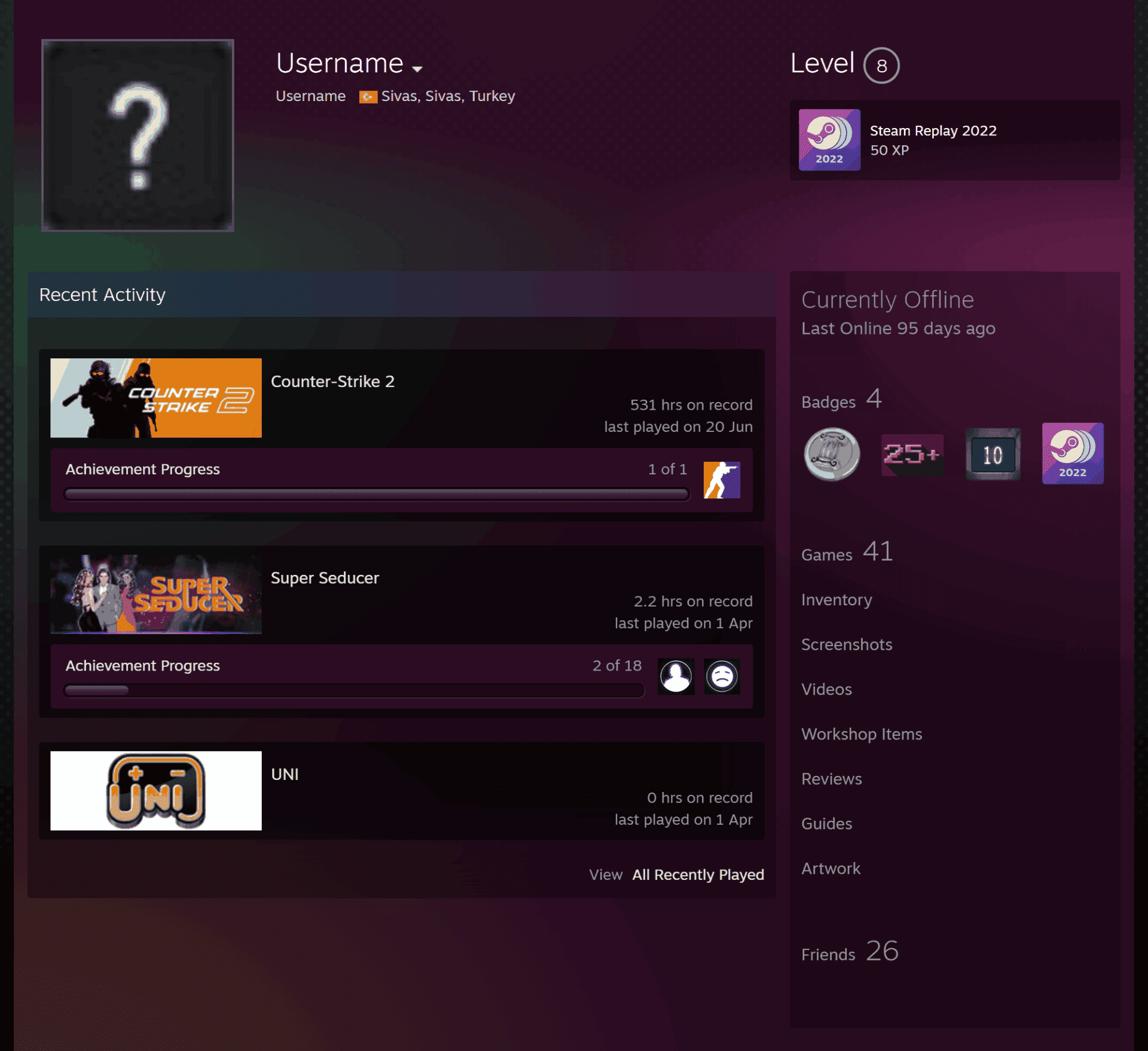This screenshot has height=1051, width=1148.
Task: Open the Screenshots page
Action: point(847,644)
